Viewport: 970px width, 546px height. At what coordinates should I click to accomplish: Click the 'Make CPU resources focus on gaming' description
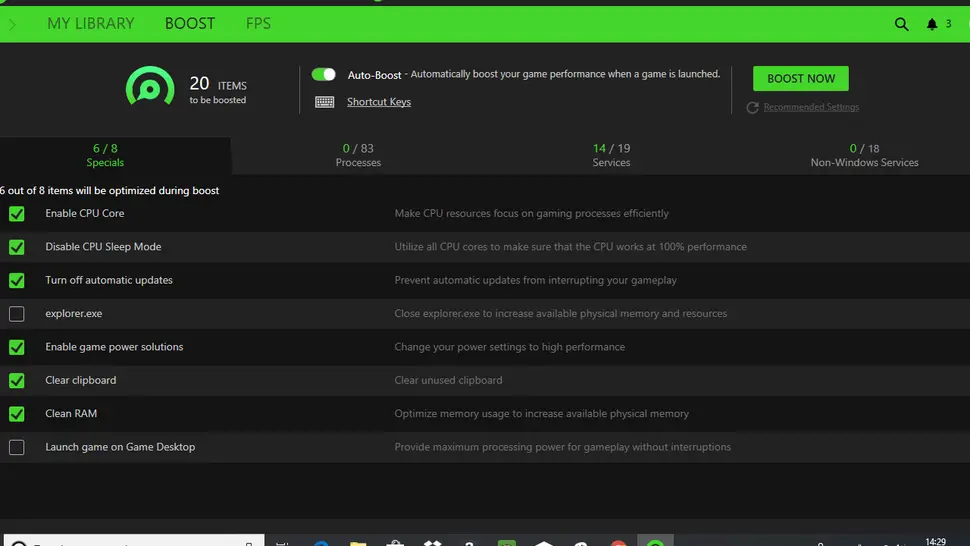click(531, 213)
